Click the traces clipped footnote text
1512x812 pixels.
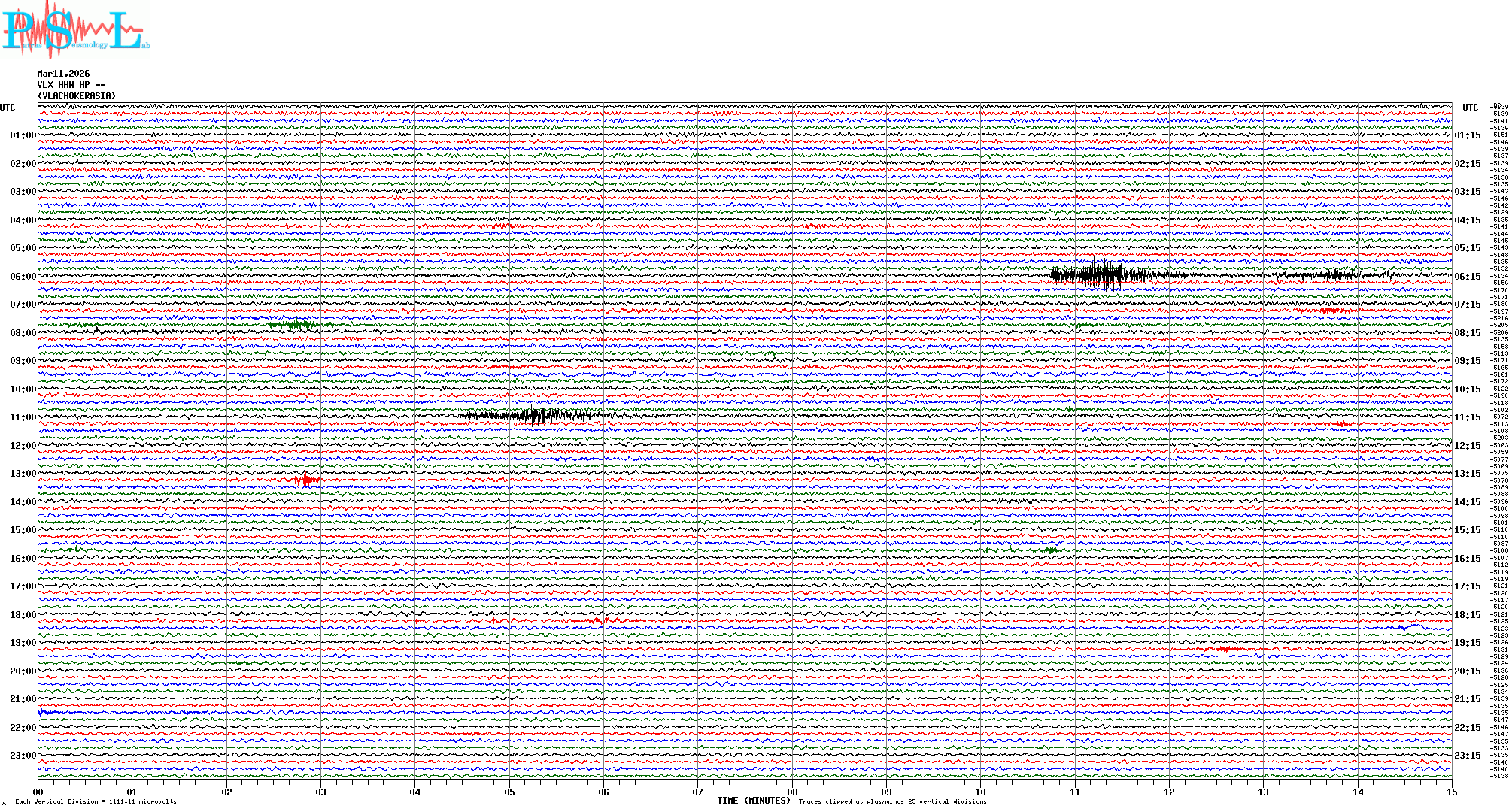(892, 801)
